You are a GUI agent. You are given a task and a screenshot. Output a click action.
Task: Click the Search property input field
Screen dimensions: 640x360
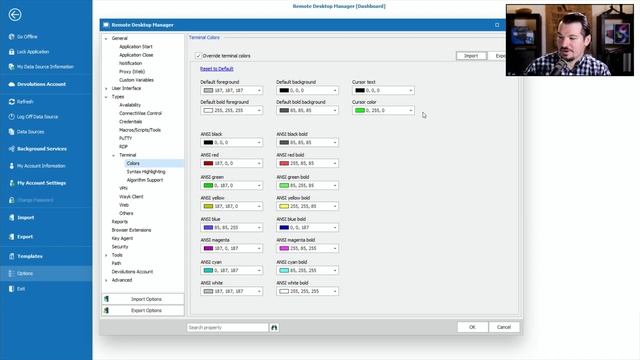click(228, 327)
